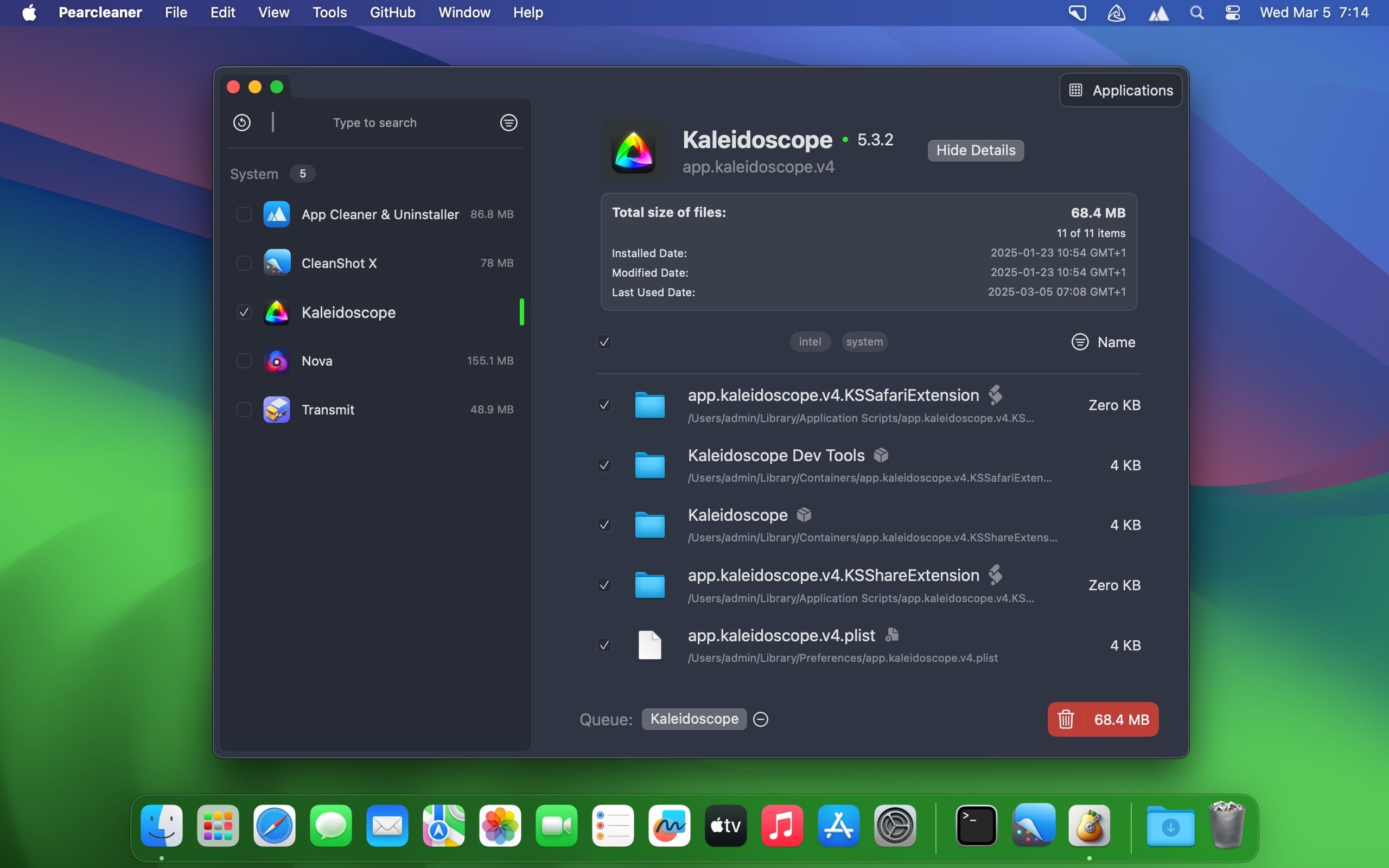Check the CleanShot X checkbox
Image resolution: width=1389 pixels, height=868 pixels.
(244, 263)
